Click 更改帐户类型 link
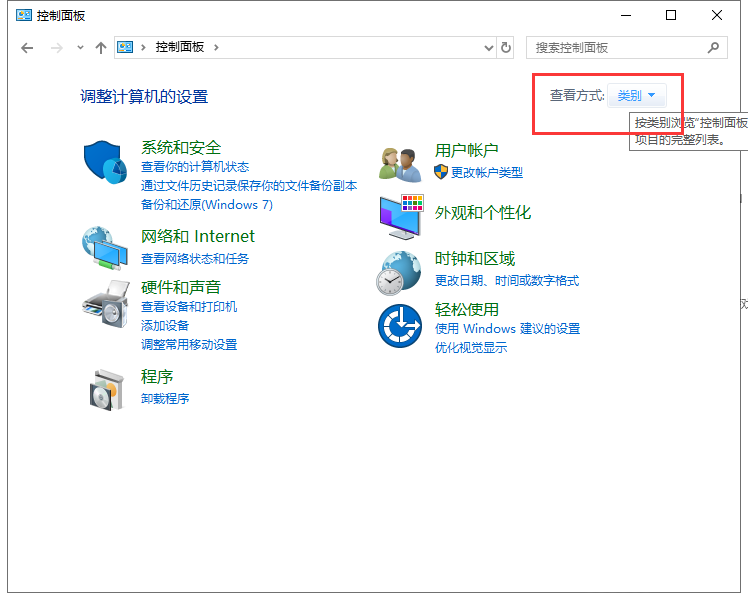The image size is (748, 600). [x=487, y=173]
